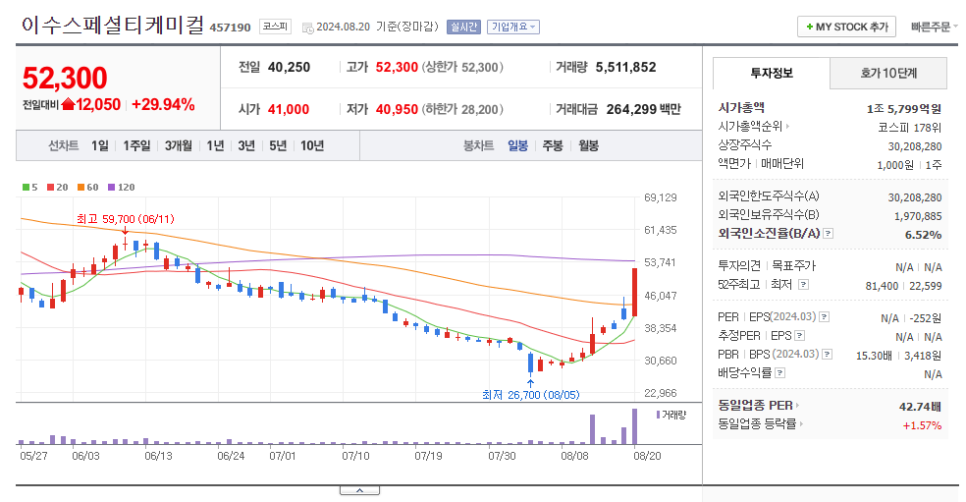Viewport: 966px width, 502px height.
Task: Click the 전일 value 40,250
Action: [x=289, y=67]
